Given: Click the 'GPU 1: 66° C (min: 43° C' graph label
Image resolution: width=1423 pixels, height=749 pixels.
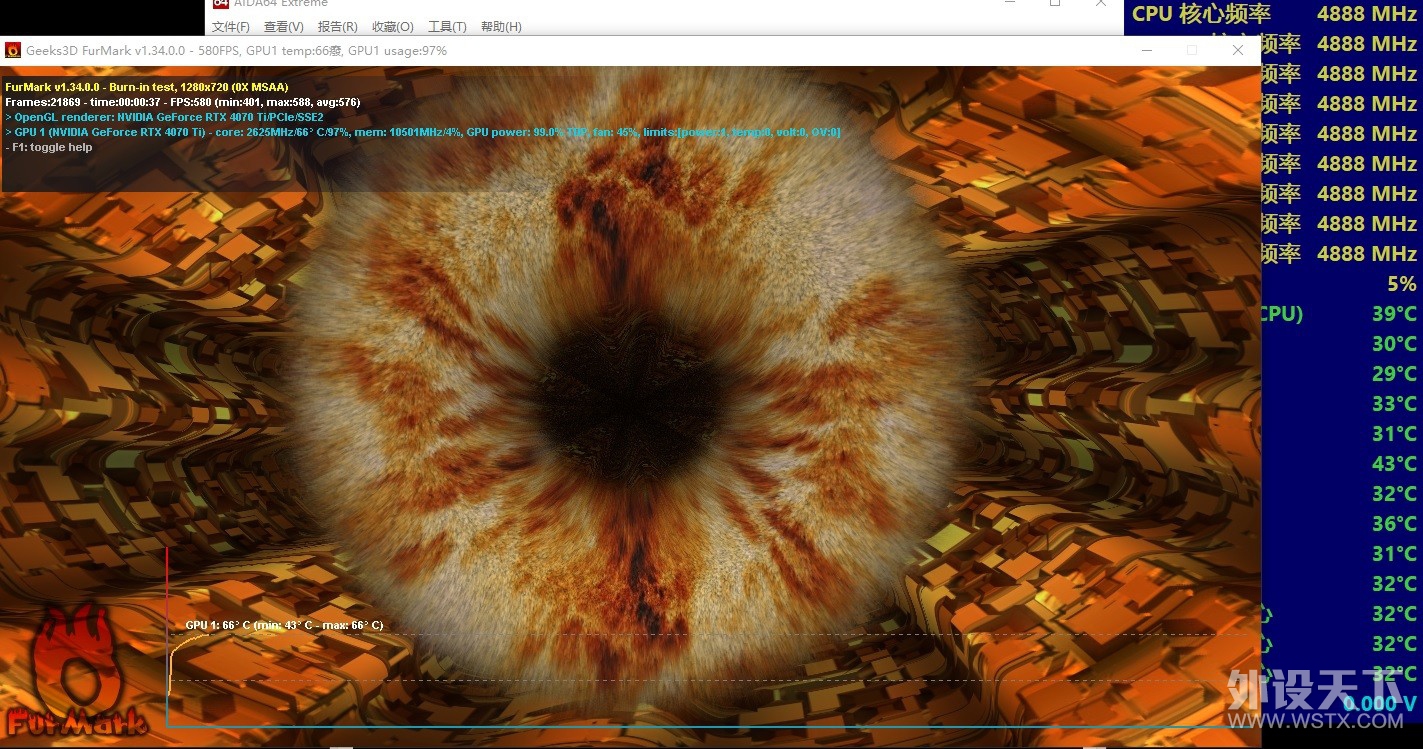Looking at the screenshot, I should 284,625.
